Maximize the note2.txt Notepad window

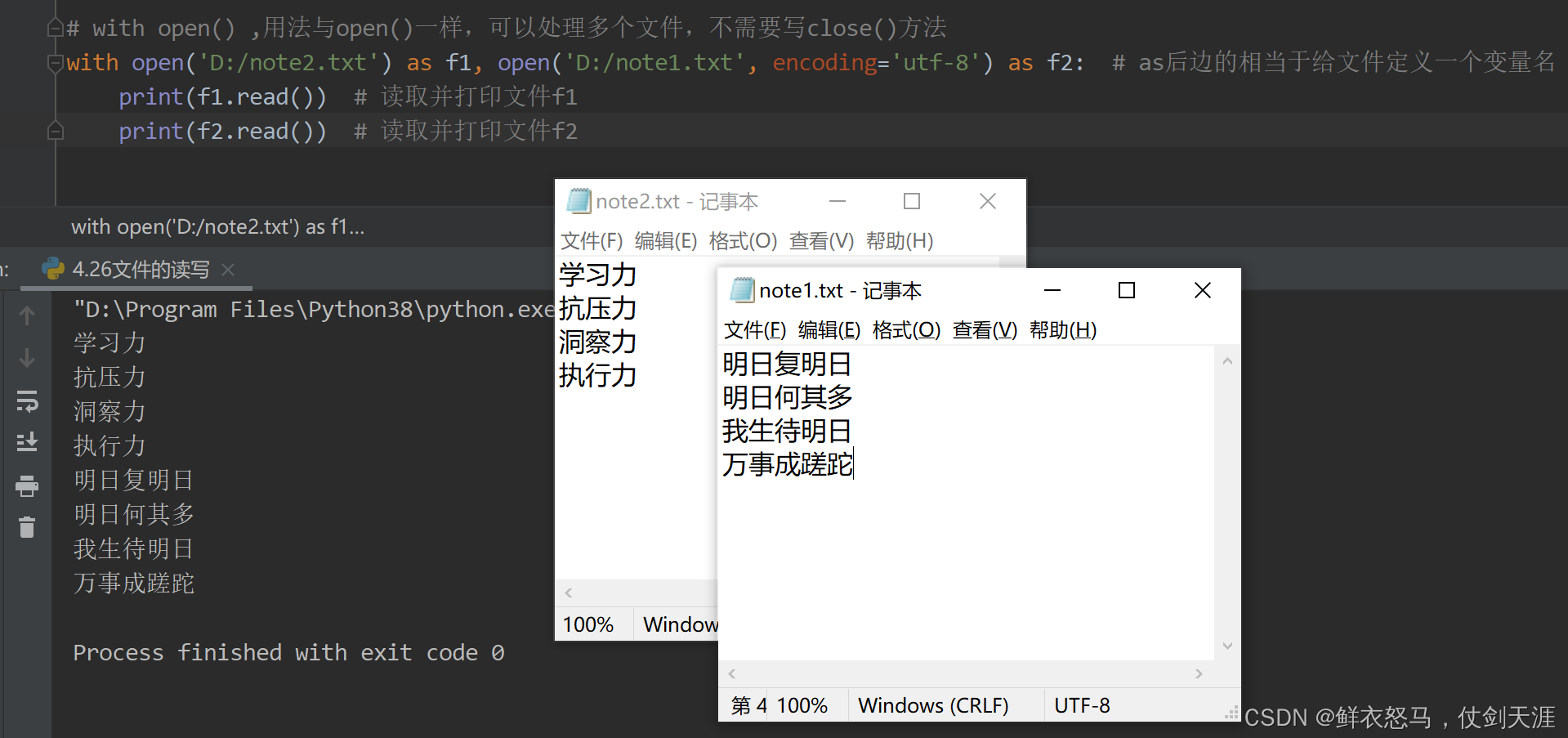coord(912,201)
